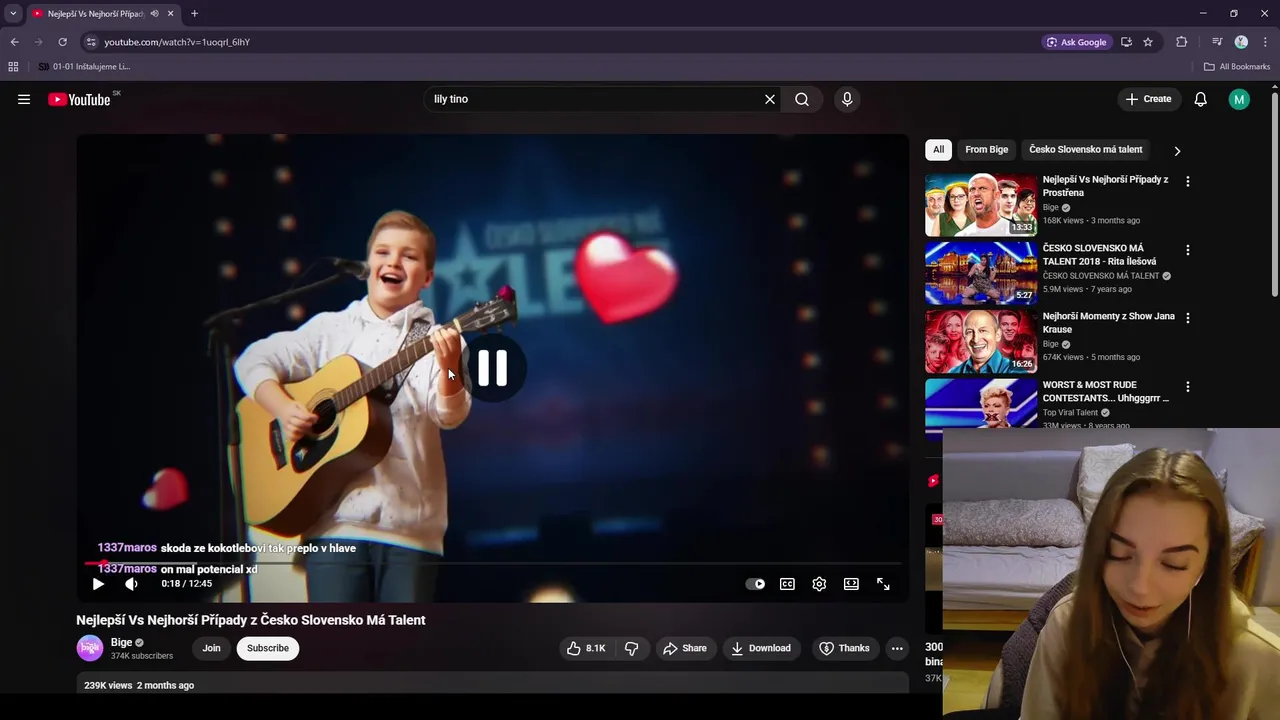
Task: Download the video
Action: point(761,648)
